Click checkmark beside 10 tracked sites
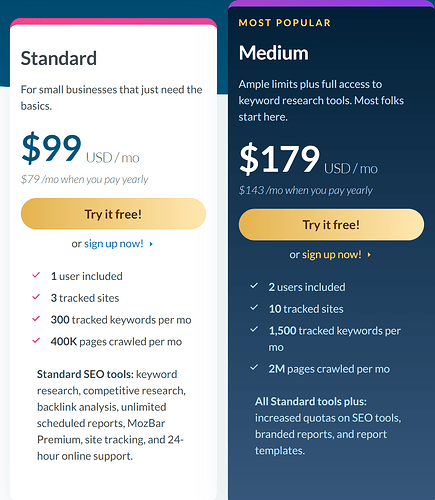 coord(254,308)
